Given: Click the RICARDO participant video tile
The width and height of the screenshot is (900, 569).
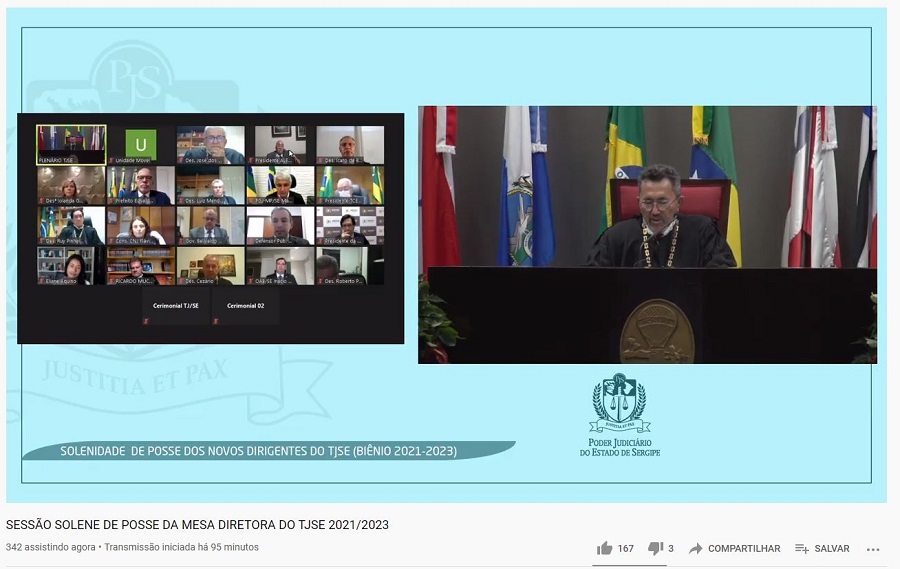Looking at the screenshot, I should tap(140, 266).
